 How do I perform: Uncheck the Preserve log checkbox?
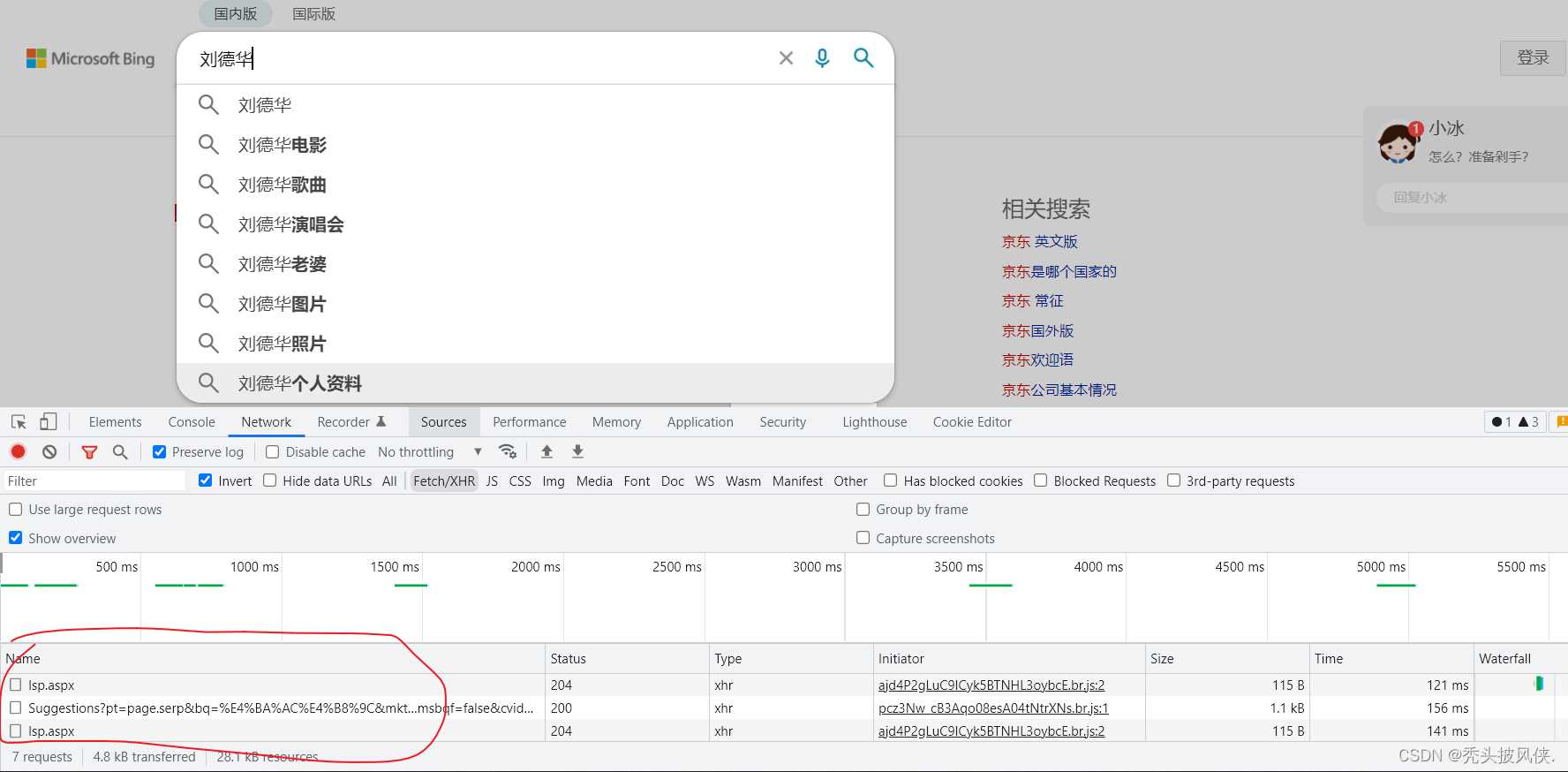pos(160,452)
